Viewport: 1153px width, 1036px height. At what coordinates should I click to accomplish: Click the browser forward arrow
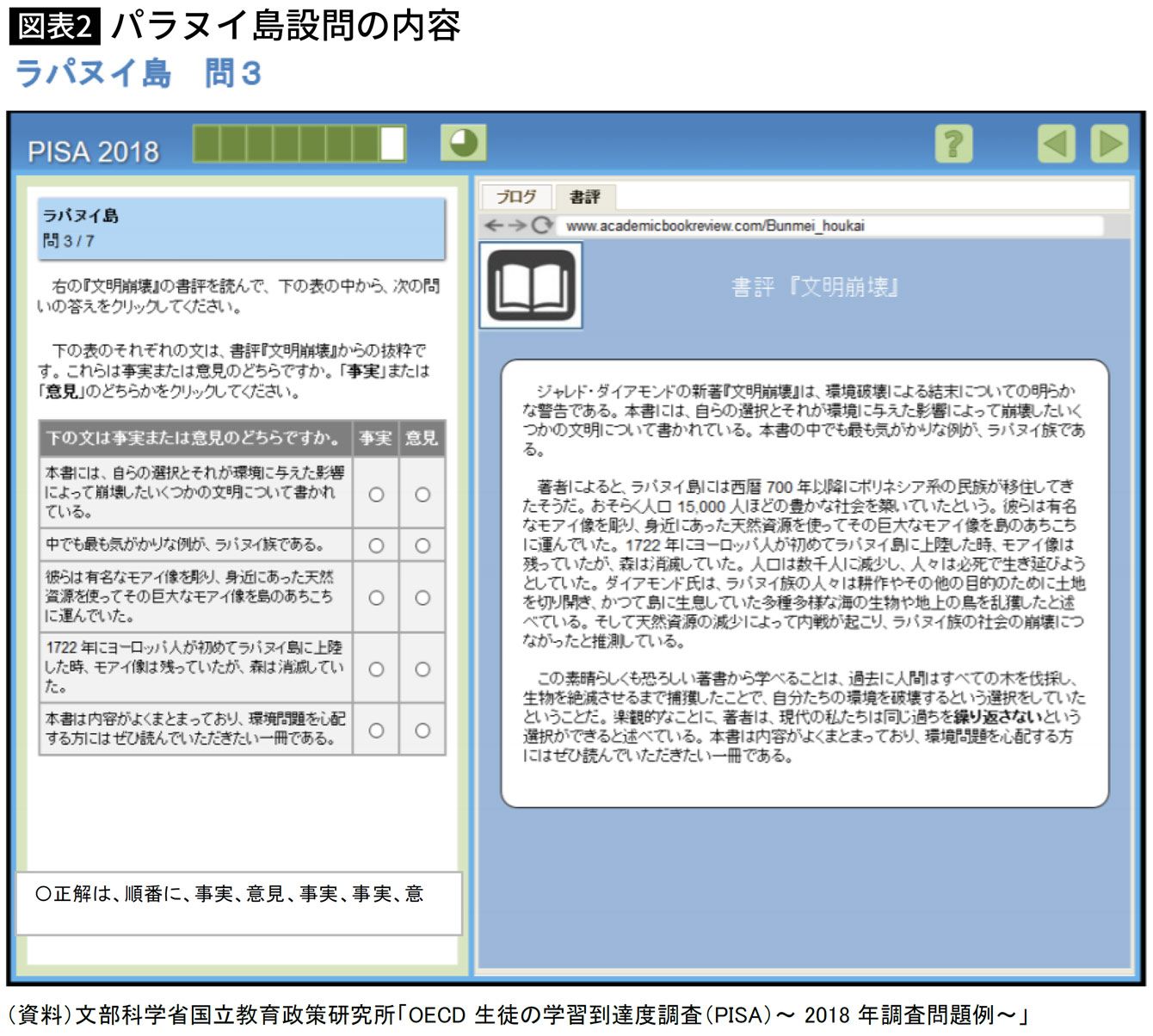coord(516,225)
